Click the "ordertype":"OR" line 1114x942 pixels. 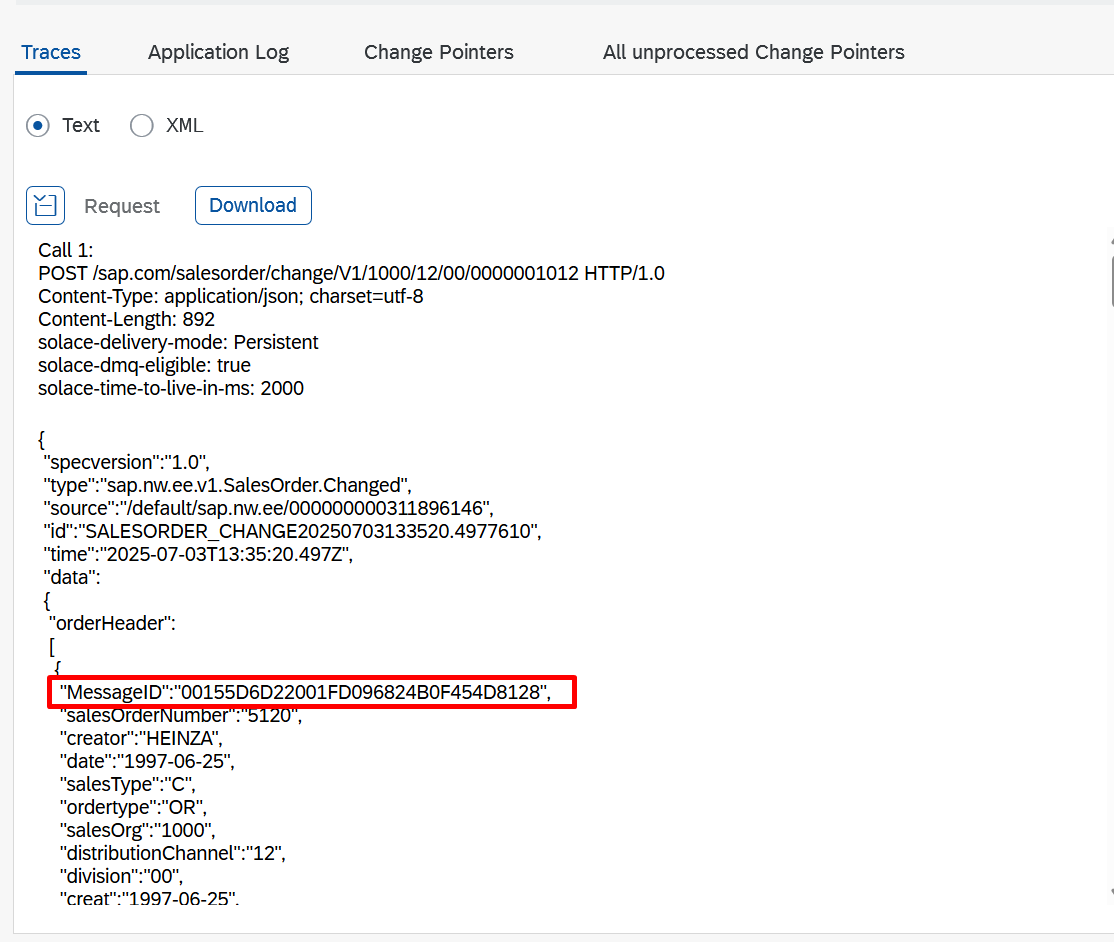[134, 807]
